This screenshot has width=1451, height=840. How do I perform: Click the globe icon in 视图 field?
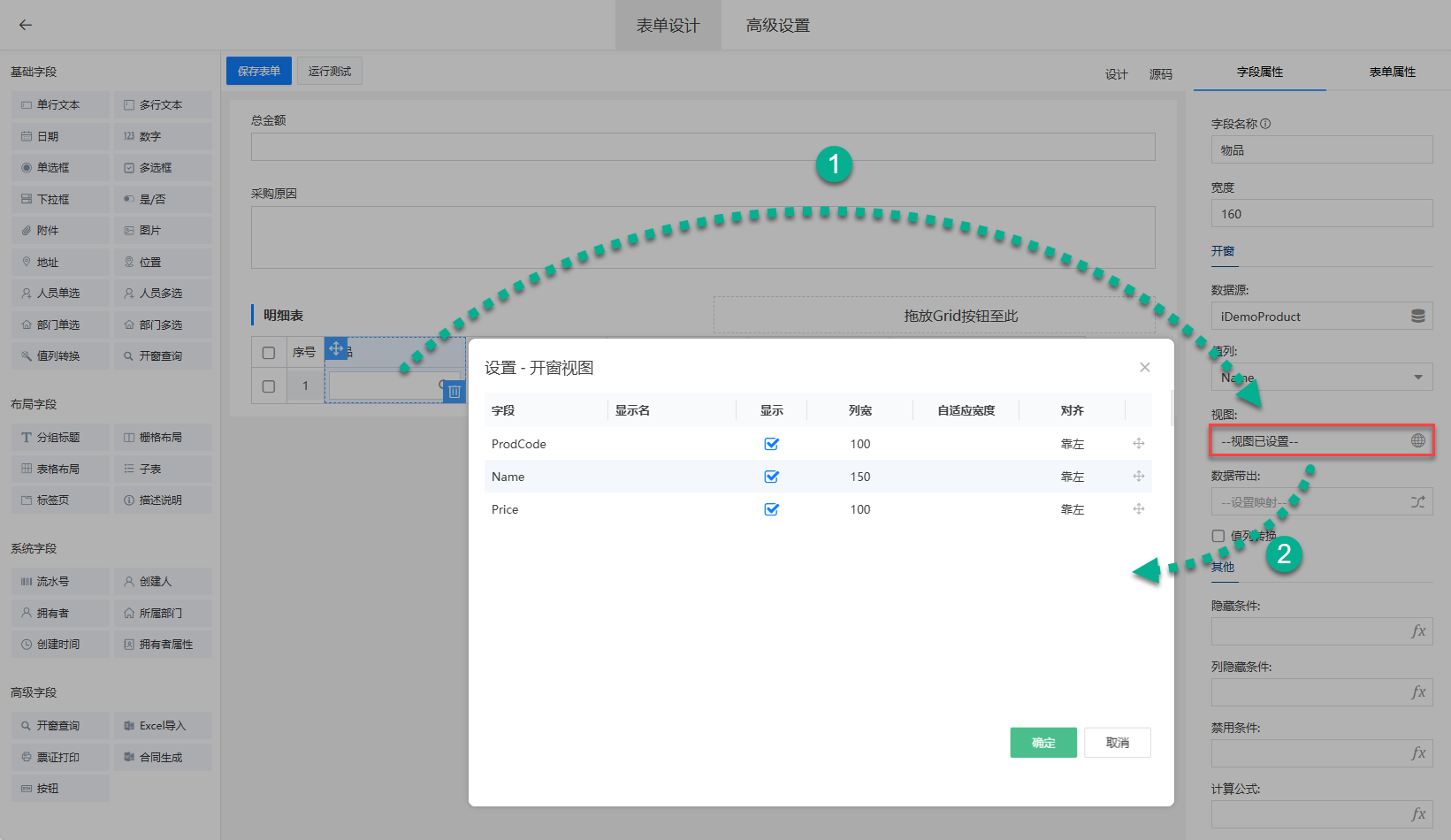(1417, 440)
